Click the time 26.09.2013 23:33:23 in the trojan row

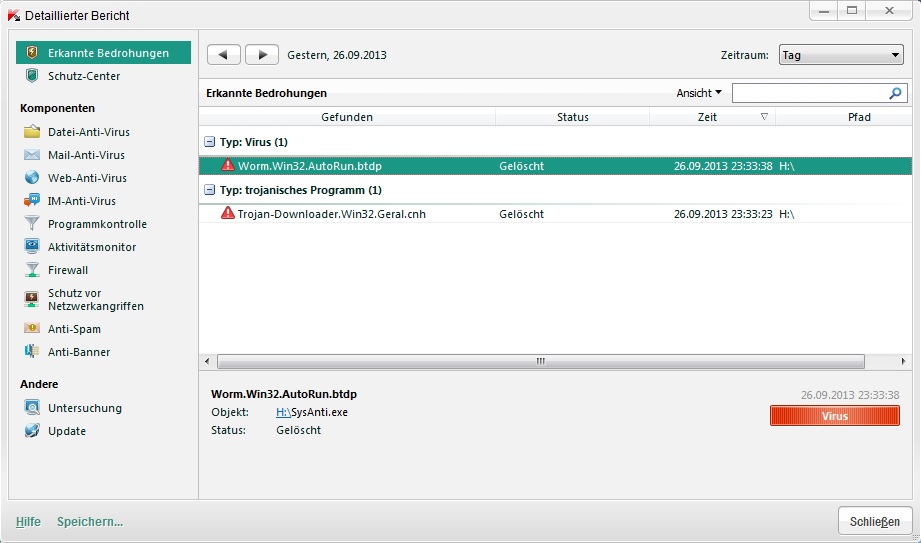click(723, 214)
